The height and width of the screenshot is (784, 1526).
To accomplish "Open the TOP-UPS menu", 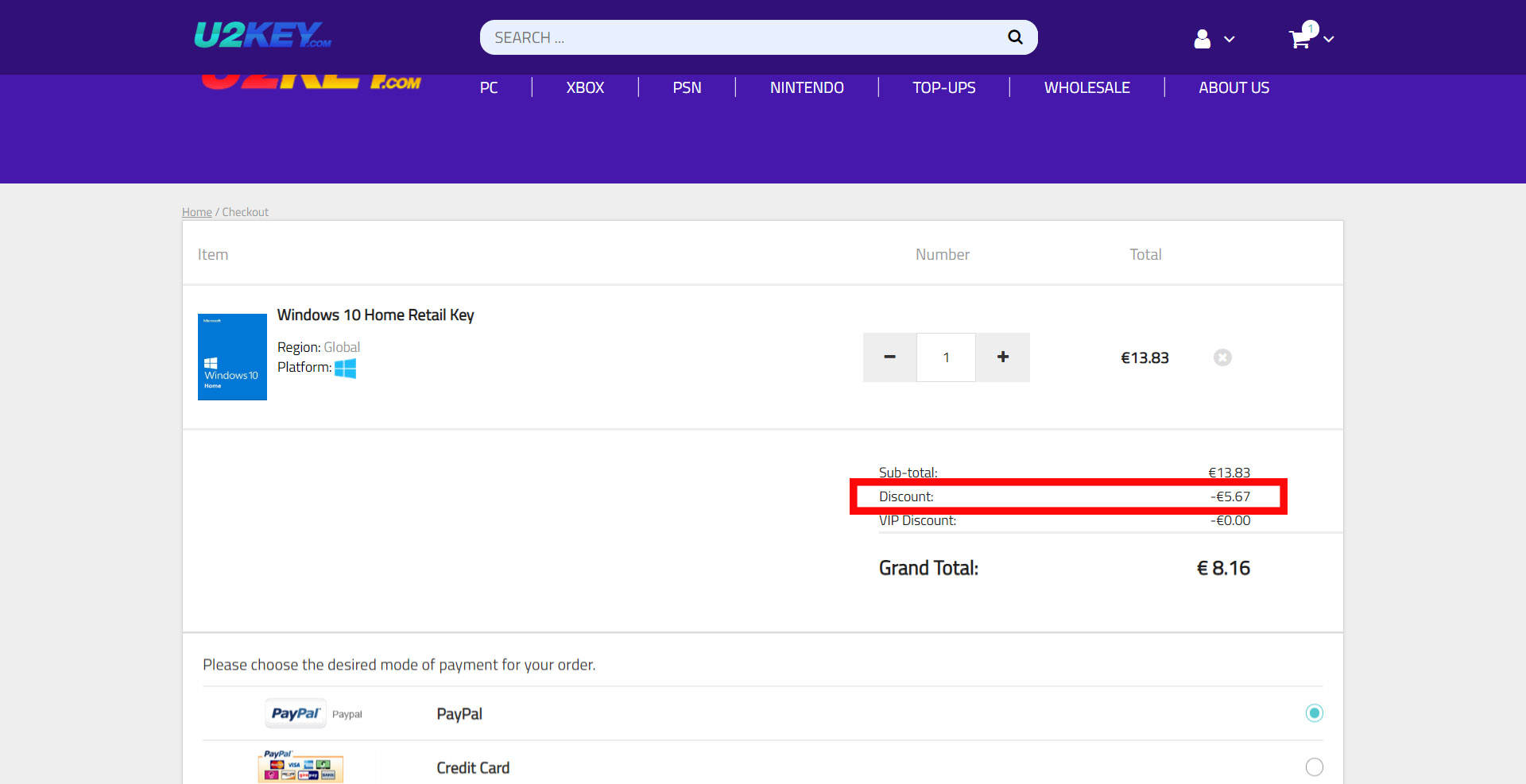I will (944, 87).
